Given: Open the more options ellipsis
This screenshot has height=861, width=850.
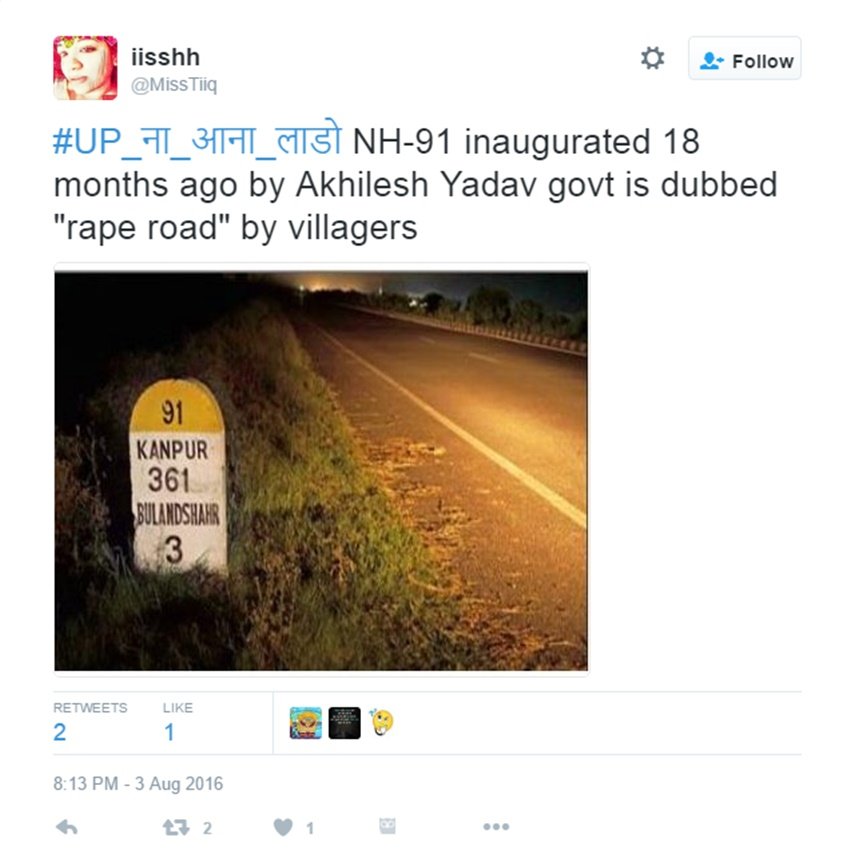Looking at the screenshot, I should (496, 826).
